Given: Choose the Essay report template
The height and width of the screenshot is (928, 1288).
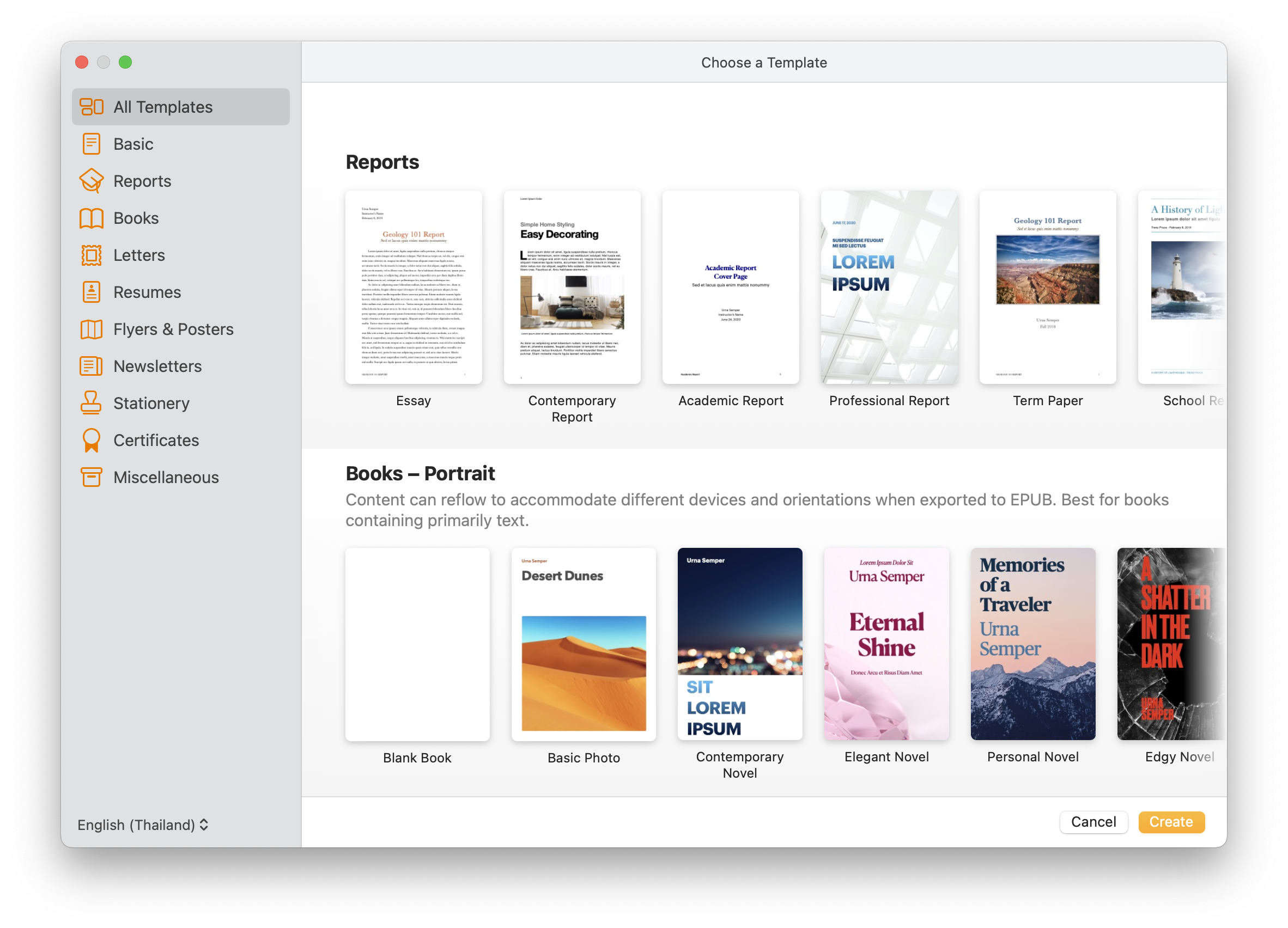Looking at the screenshot, I should point(414,287).
